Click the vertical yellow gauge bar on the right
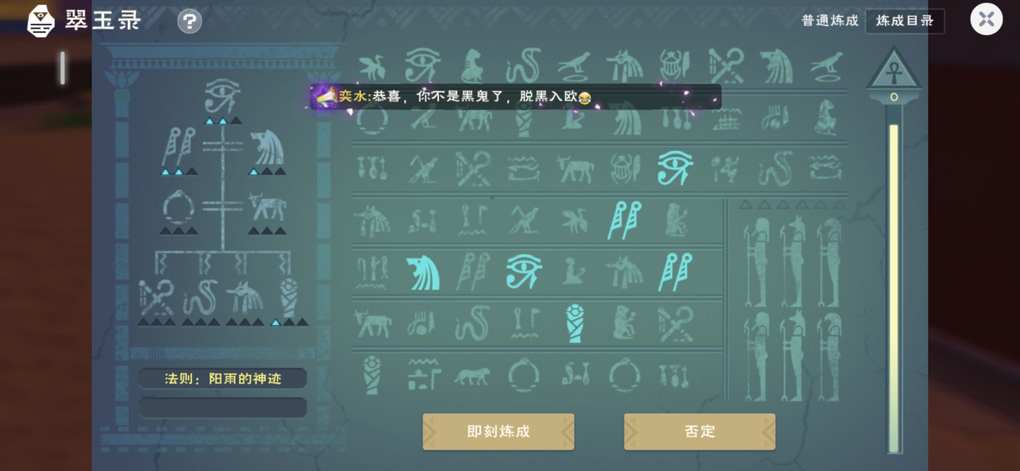The height and width of the screenshot is (471, 1020). tap(894, 287)
